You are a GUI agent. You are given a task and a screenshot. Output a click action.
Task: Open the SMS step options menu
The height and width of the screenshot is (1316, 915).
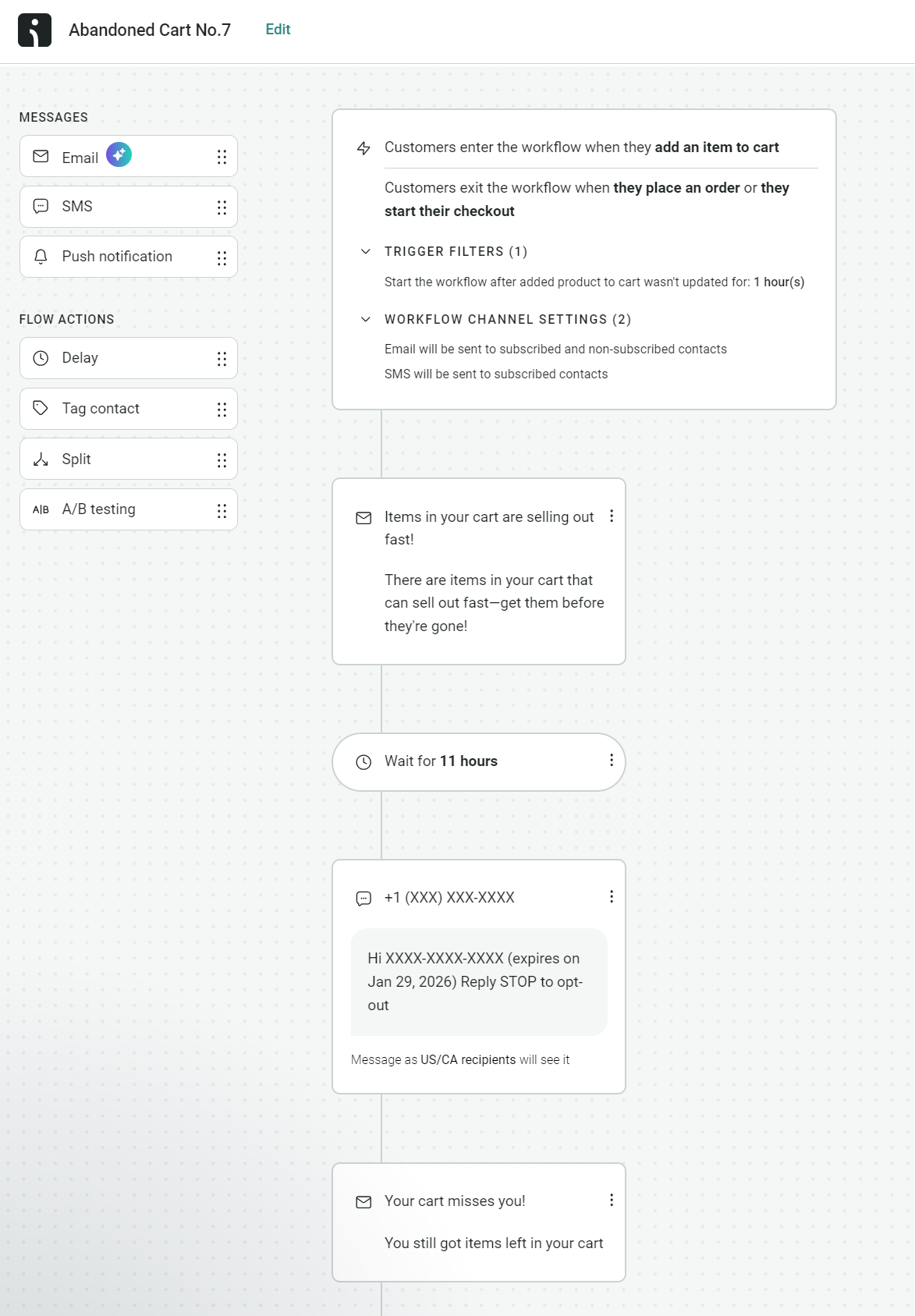coord(612,897)
